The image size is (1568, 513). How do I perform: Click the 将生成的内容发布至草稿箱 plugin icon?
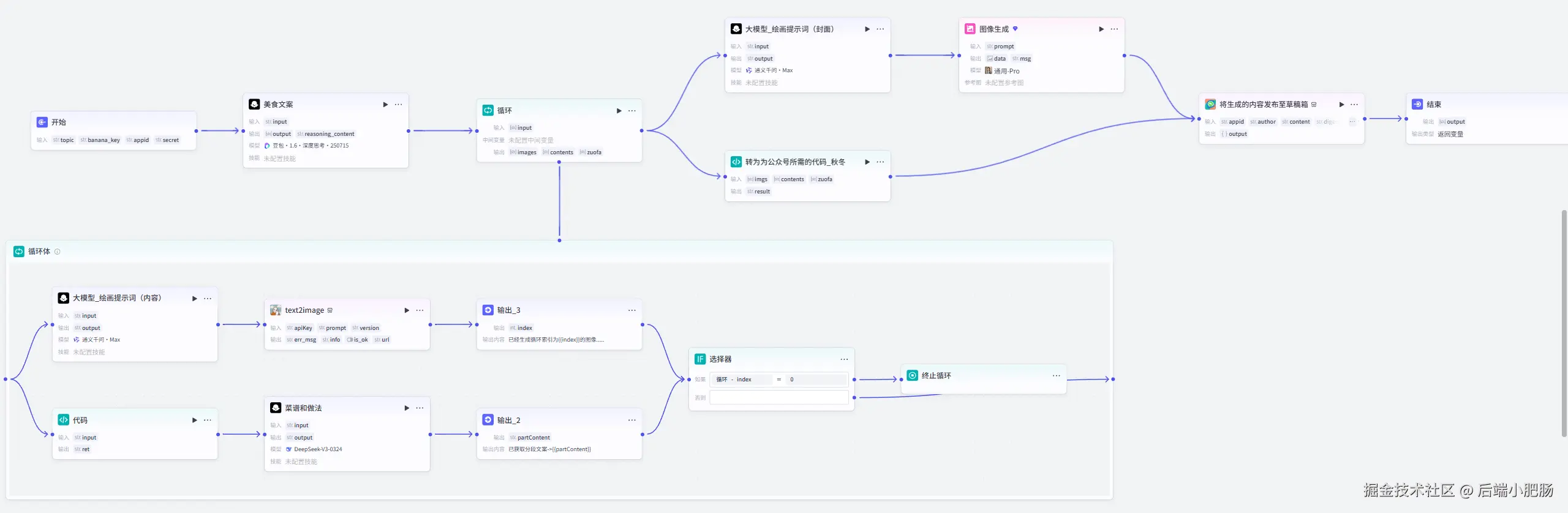1210,104
